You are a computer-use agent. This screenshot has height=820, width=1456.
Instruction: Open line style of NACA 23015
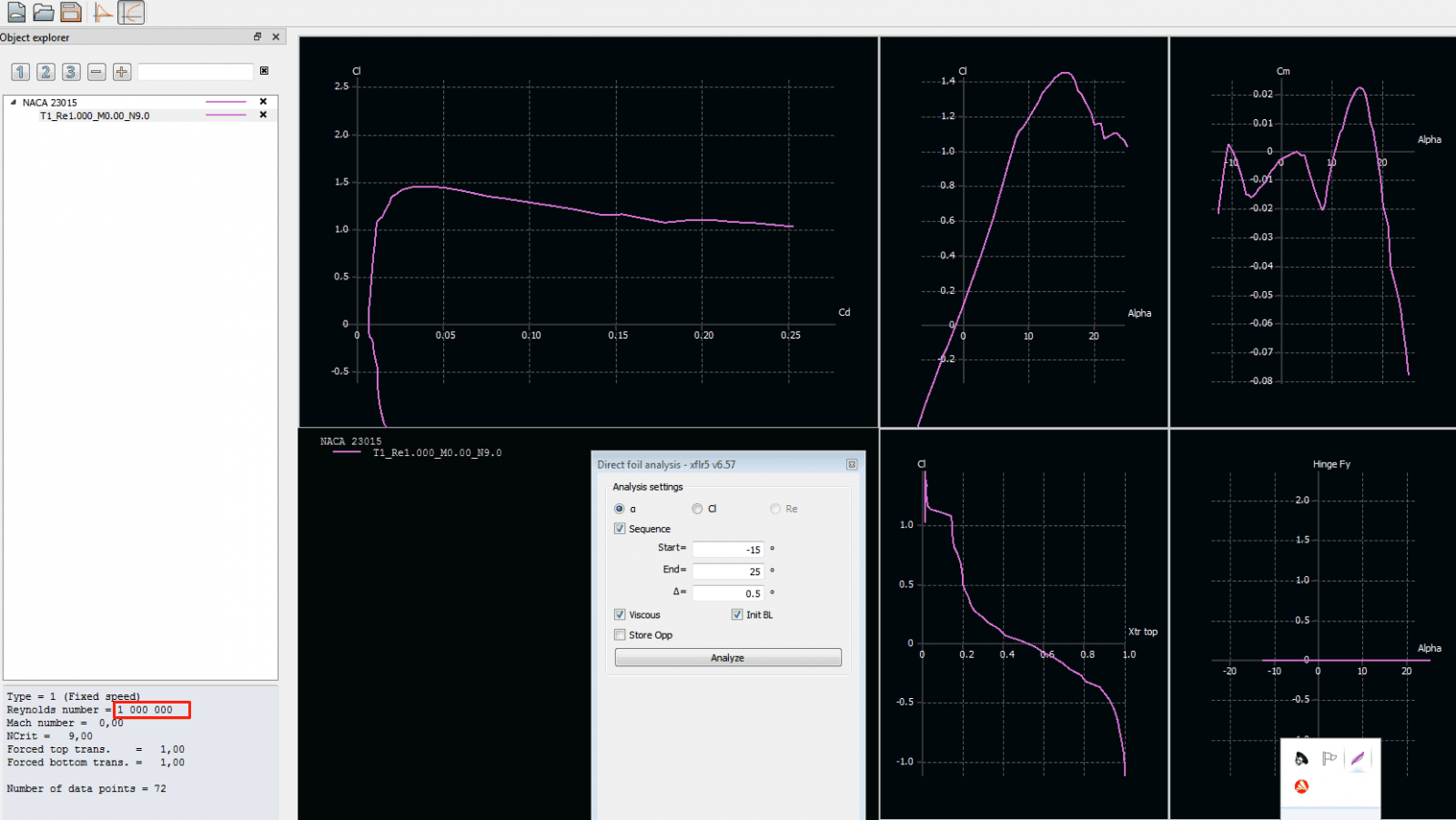point(226,102)
